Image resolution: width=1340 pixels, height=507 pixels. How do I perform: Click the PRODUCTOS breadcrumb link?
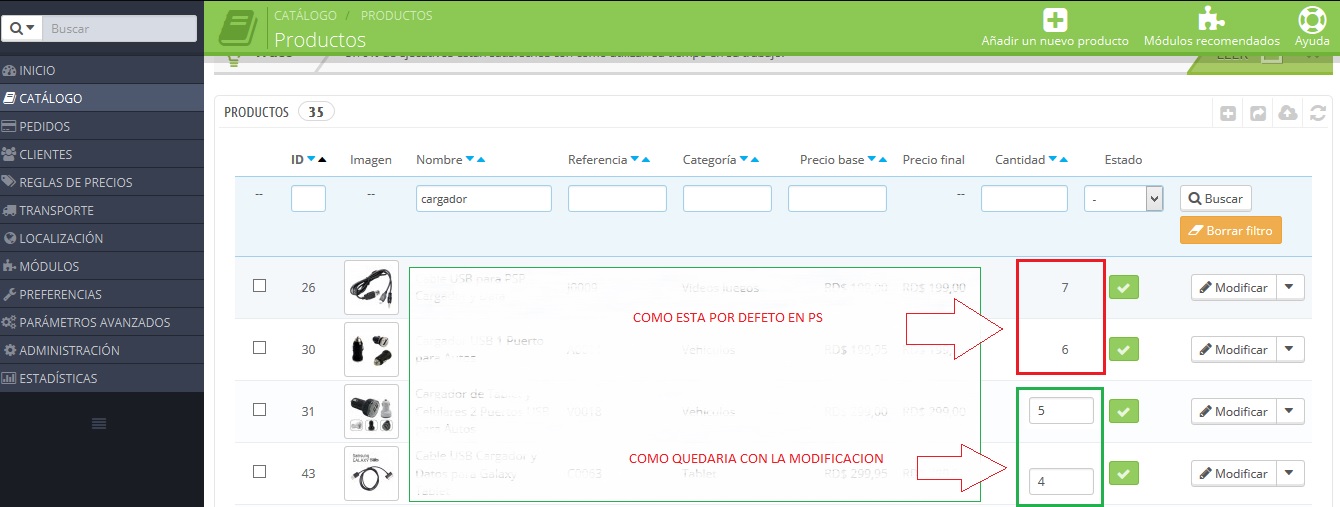[x=396, y=16]
